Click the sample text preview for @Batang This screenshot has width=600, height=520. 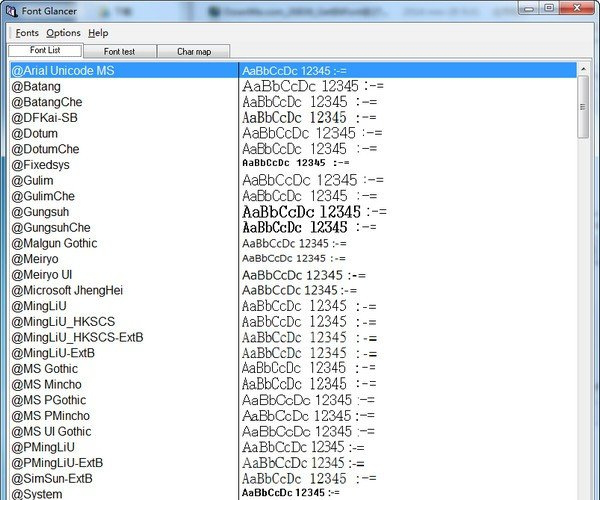pos(313,86)
